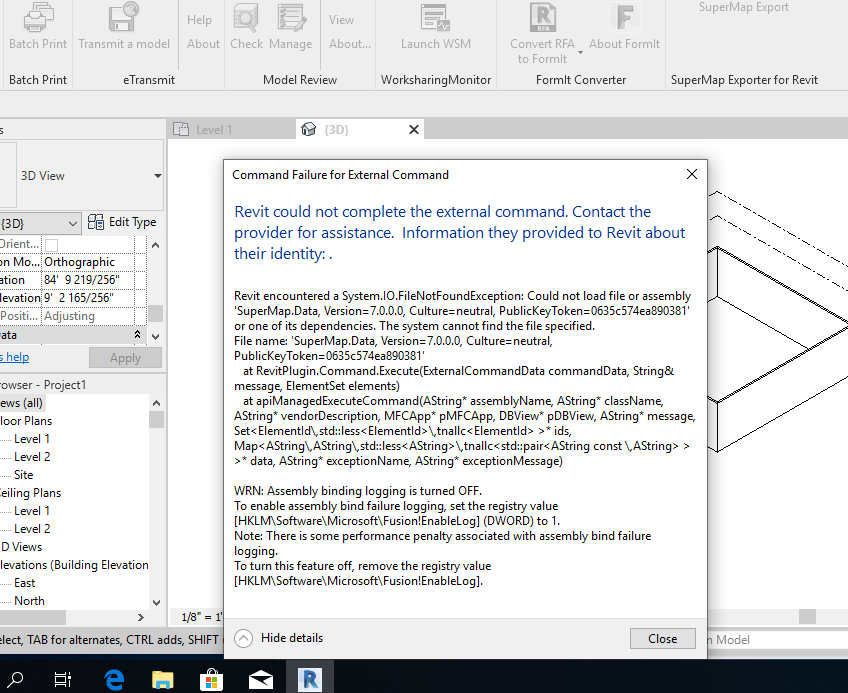Click eTransmit Help item

coord(199,20)
